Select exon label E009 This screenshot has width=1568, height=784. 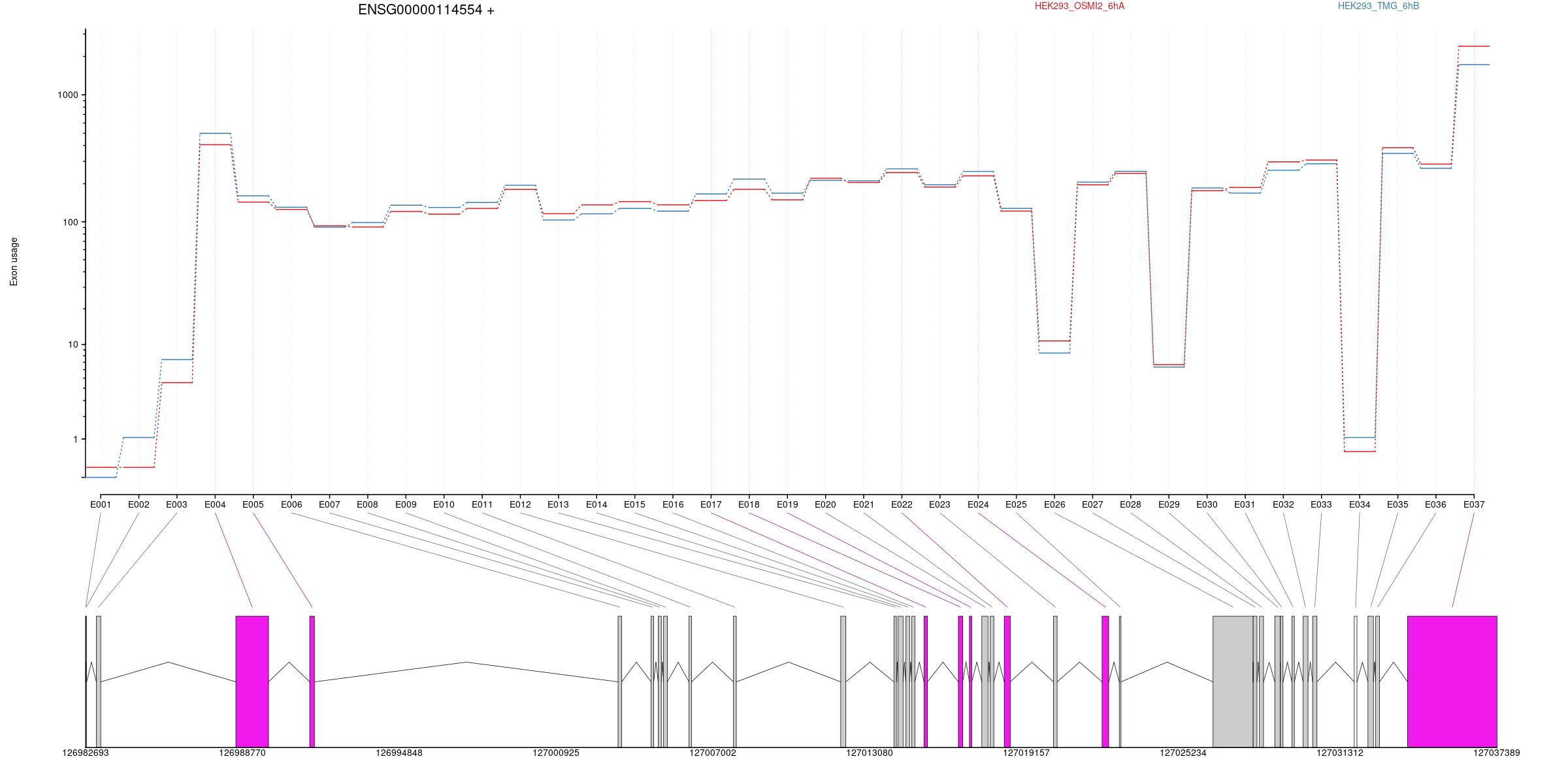pyautogui.click(x=406, y=504)
